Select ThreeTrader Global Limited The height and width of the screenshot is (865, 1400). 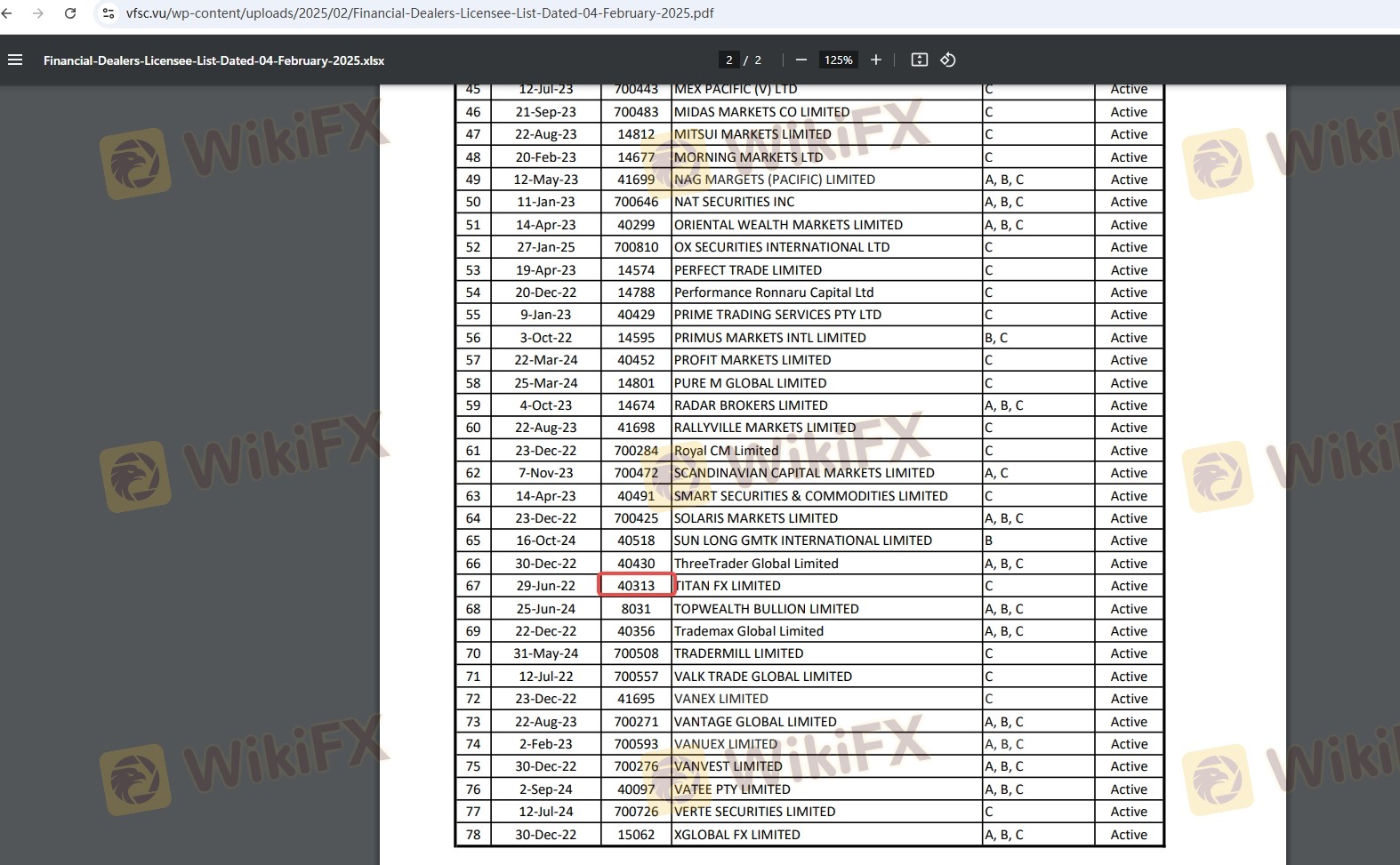[756, 564]
